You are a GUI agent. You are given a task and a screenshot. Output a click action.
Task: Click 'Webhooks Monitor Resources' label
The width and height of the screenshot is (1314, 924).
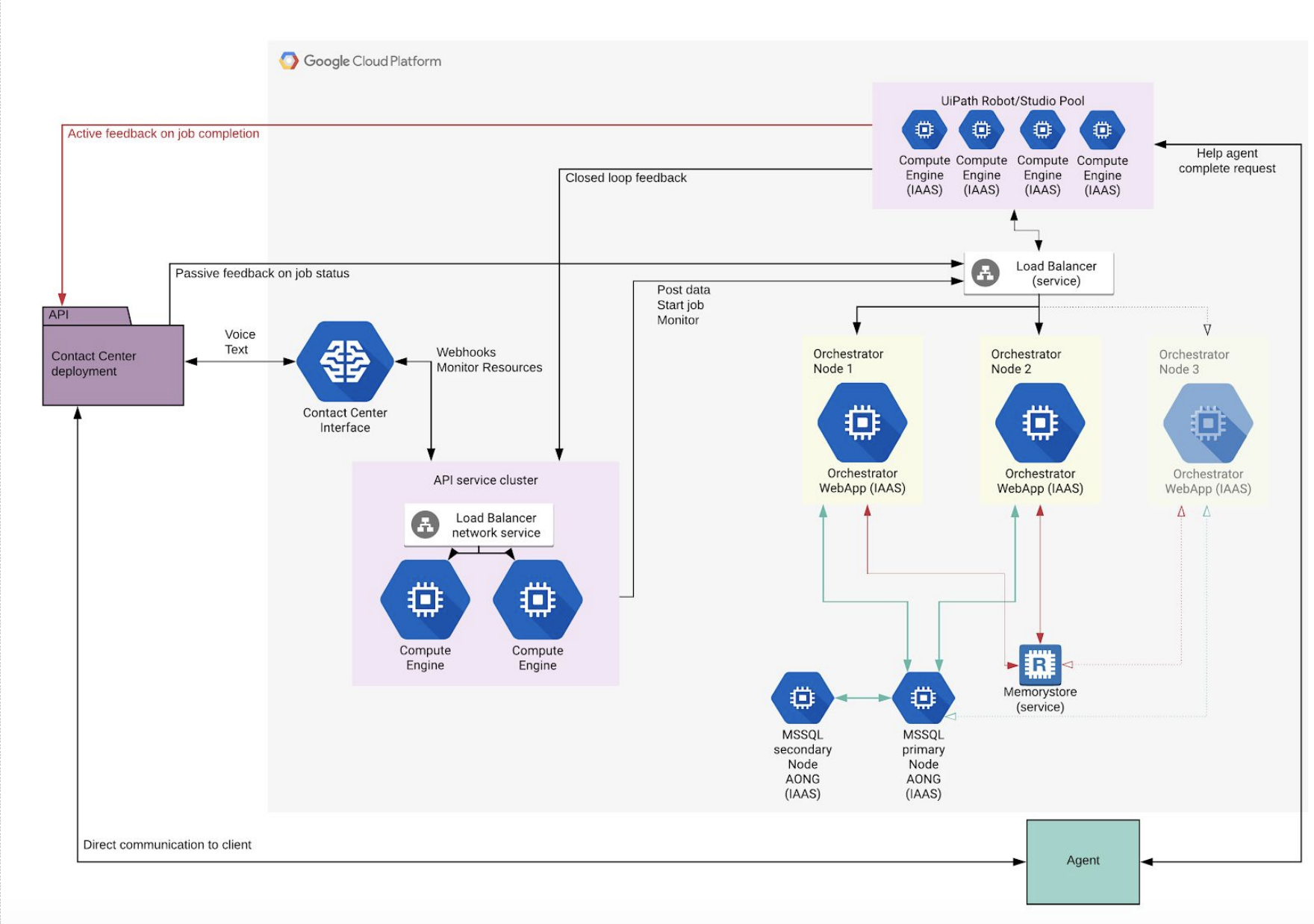(489, 360)
